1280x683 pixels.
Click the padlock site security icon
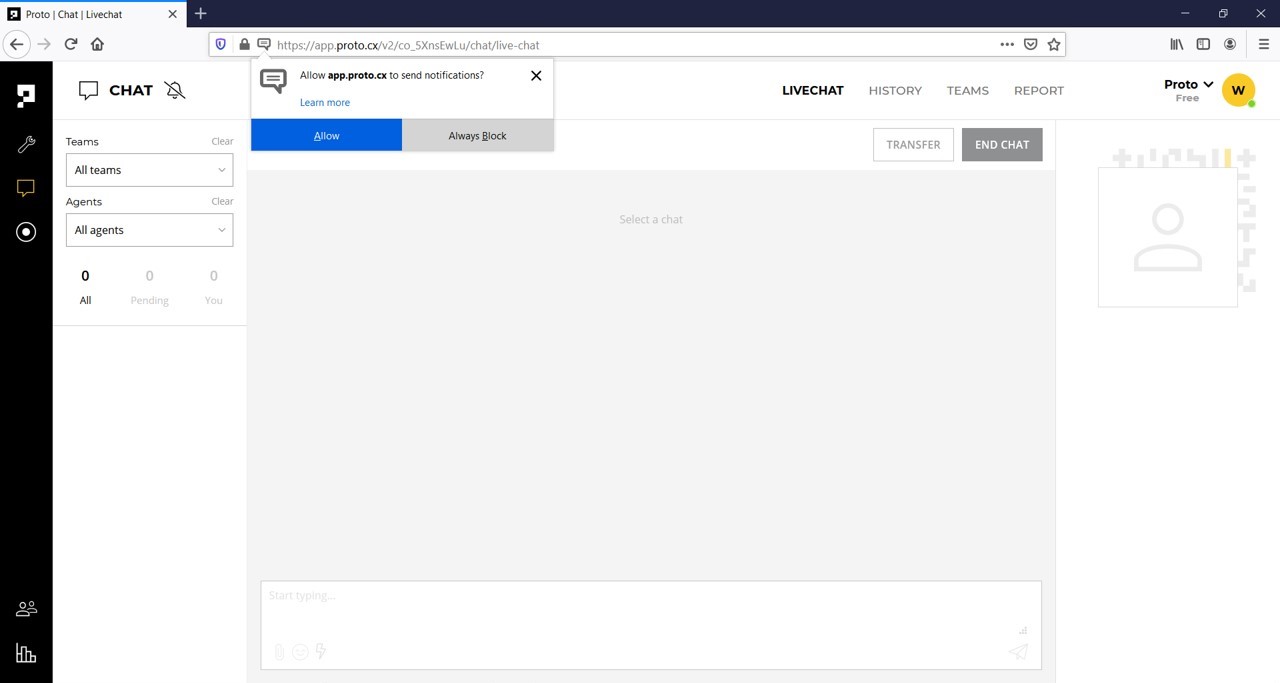[244, 44]
